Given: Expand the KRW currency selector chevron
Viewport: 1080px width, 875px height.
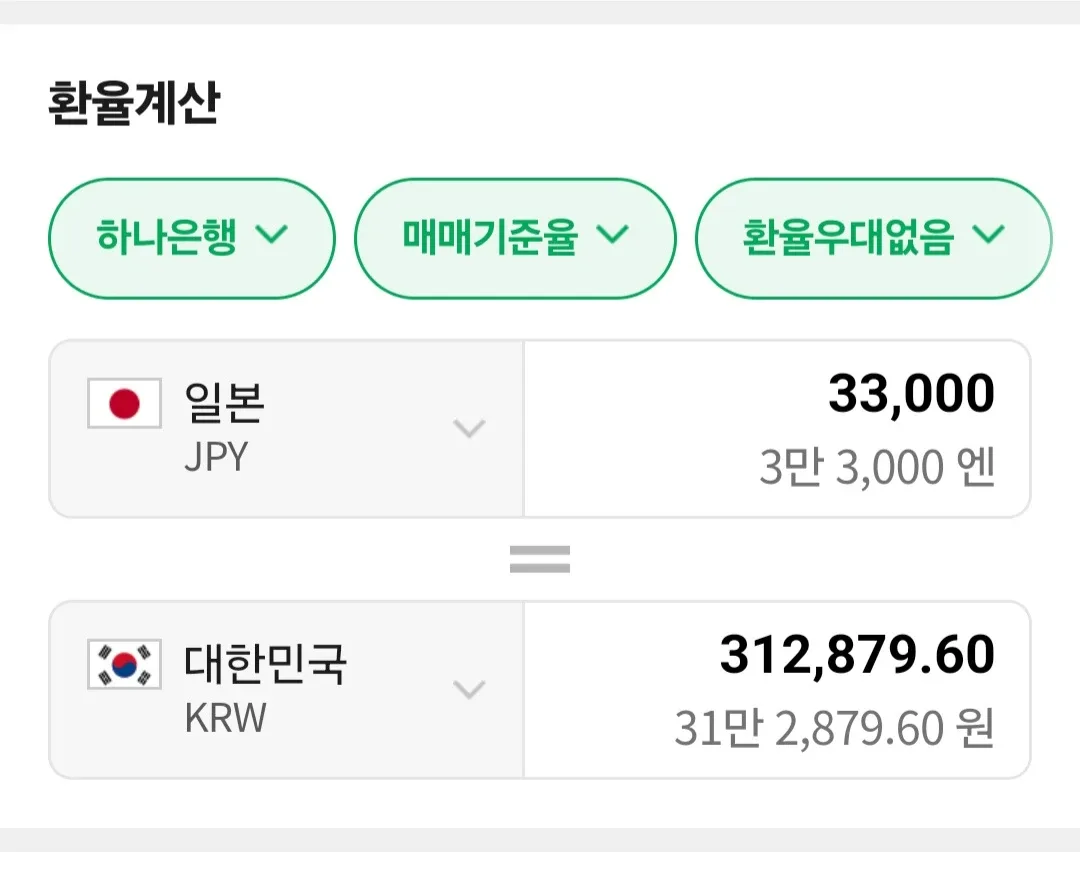Looking at the screenshot, I should (x=469, y=690).
